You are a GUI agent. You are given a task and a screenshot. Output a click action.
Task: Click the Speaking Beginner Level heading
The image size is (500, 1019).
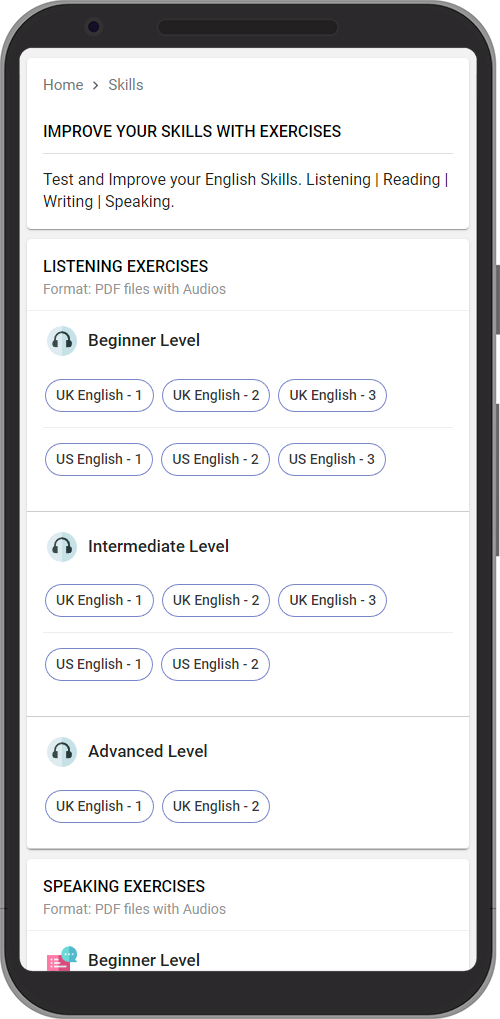(x=144, y=961)
